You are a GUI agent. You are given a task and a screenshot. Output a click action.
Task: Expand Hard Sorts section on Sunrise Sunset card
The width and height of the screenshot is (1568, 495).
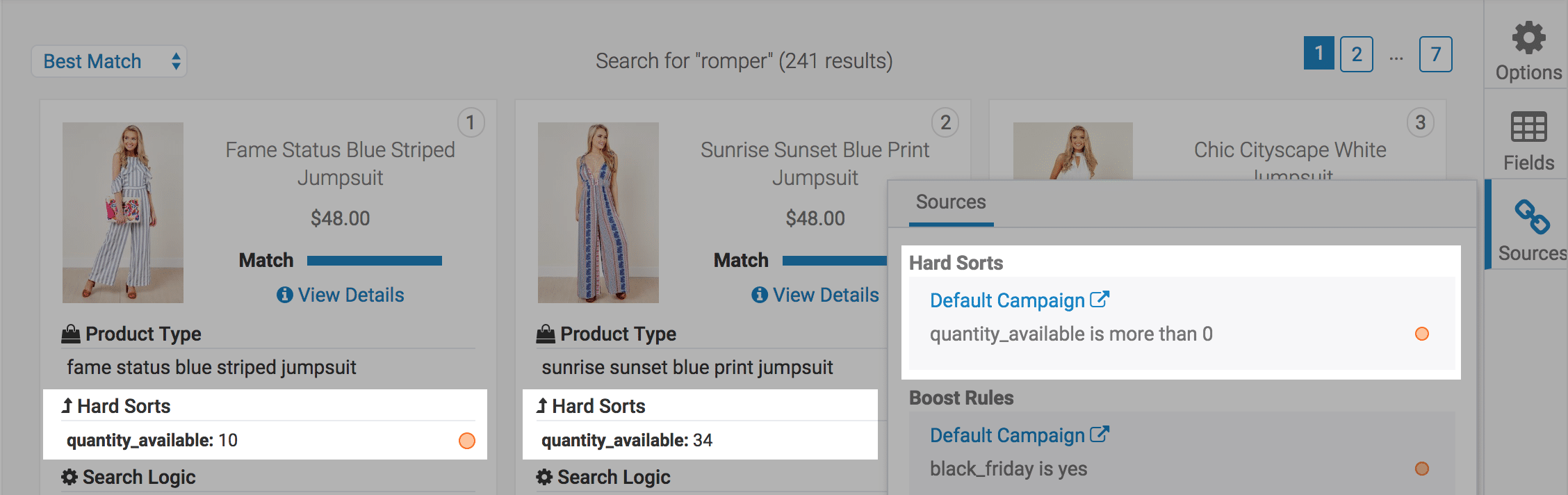tap(591, 406)
